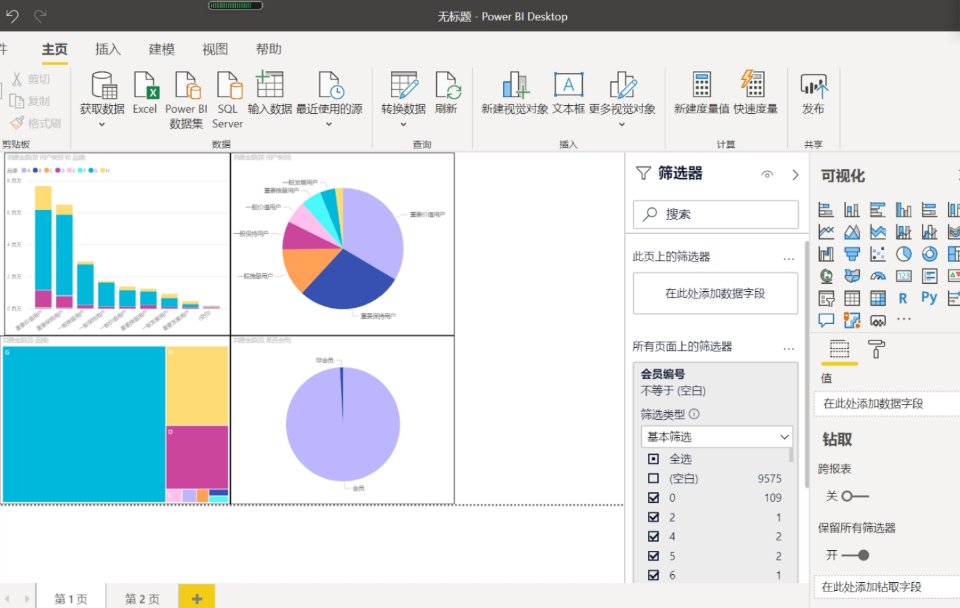Click the 转换数据 transform data icon
The height and width of the screenshot is (608, 960).
(x=403, y=85)
